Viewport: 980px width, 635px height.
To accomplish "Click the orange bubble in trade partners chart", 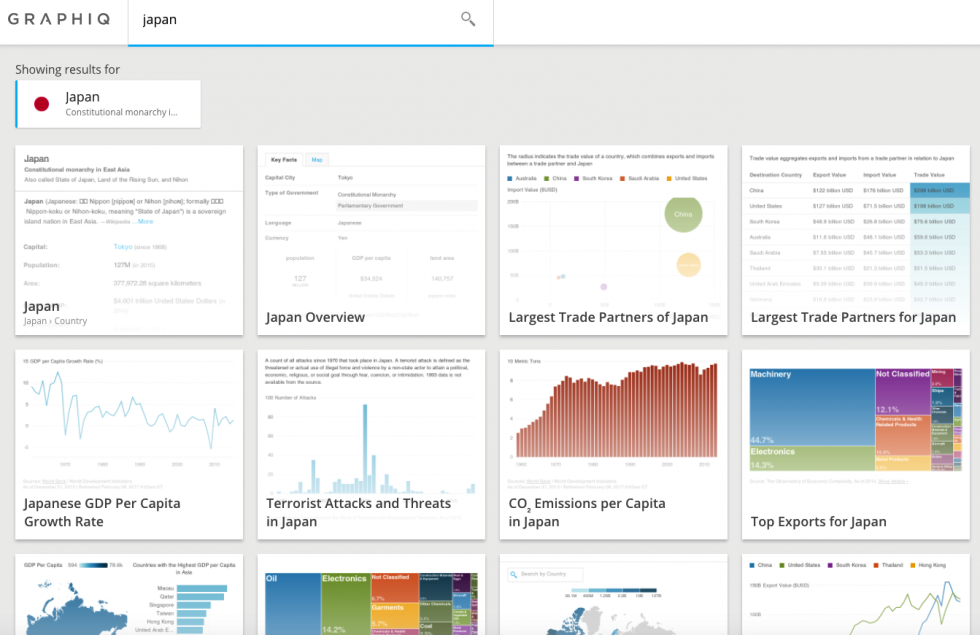I will (x=688, y=264).
